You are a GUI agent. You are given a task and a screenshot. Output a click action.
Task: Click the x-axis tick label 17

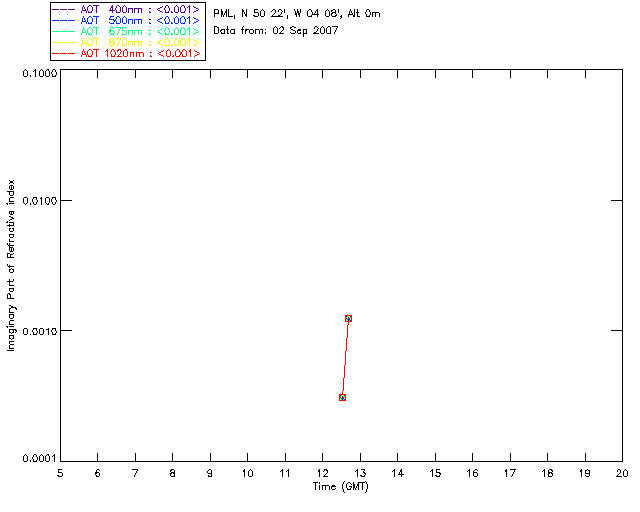[510, 473]
